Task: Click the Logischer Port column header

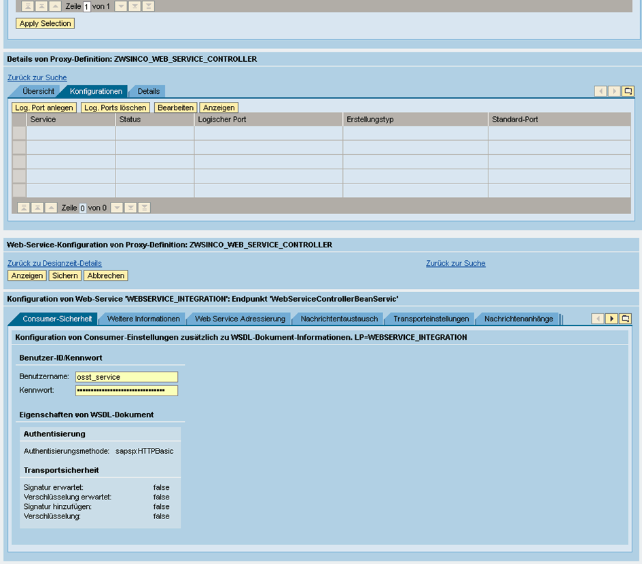Action: click(x=267, y=119)
